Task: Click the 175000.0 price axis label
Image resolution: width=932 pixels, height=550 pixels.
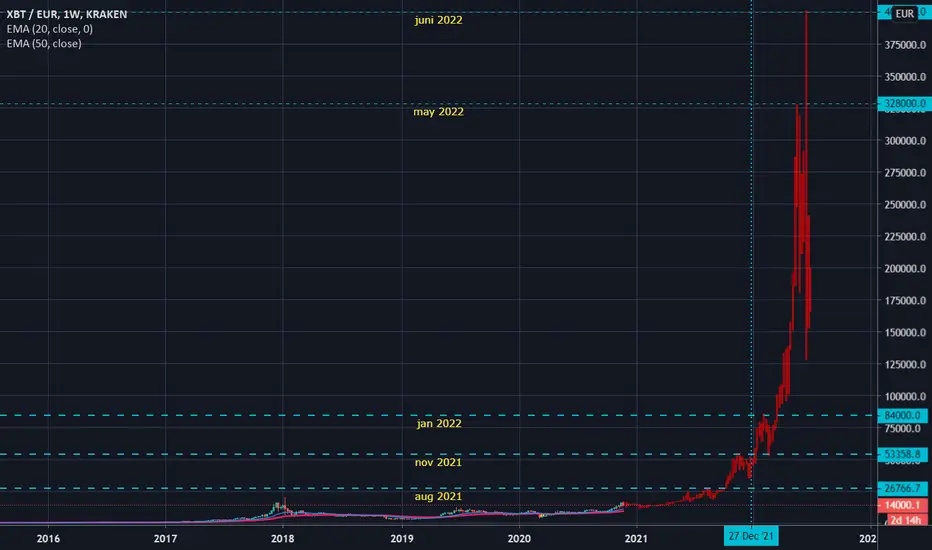Action: tap(905, 301)
